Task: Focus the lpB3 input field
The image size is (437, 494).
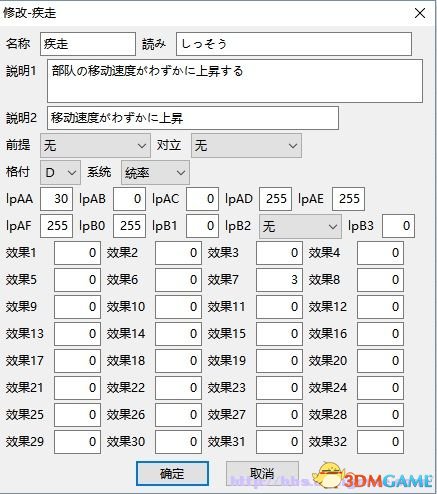Action: pos(398,226)
